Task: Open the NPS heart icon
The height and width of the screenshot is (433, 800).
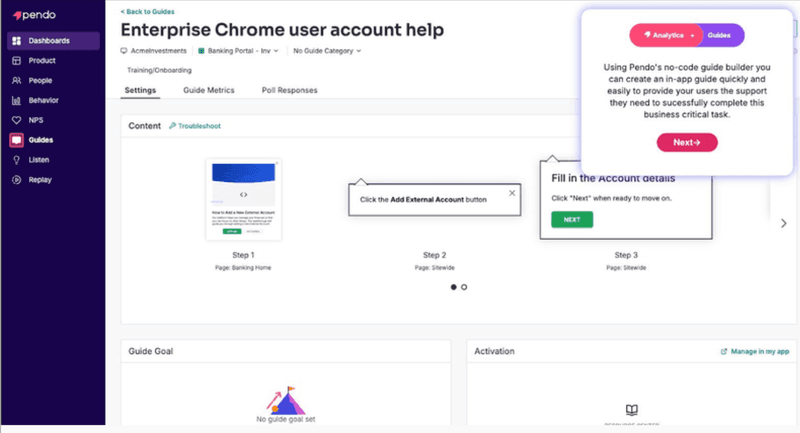Action: coord(16,120)
